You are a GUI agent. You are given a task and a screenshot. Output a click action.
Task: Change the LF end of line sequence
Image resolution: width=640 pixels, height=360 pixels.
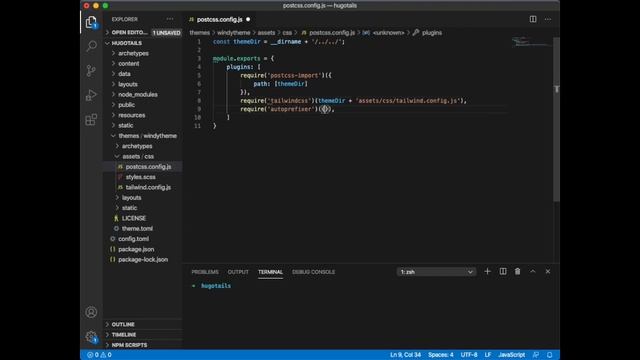pyautogui.click(x=488, y=355)
